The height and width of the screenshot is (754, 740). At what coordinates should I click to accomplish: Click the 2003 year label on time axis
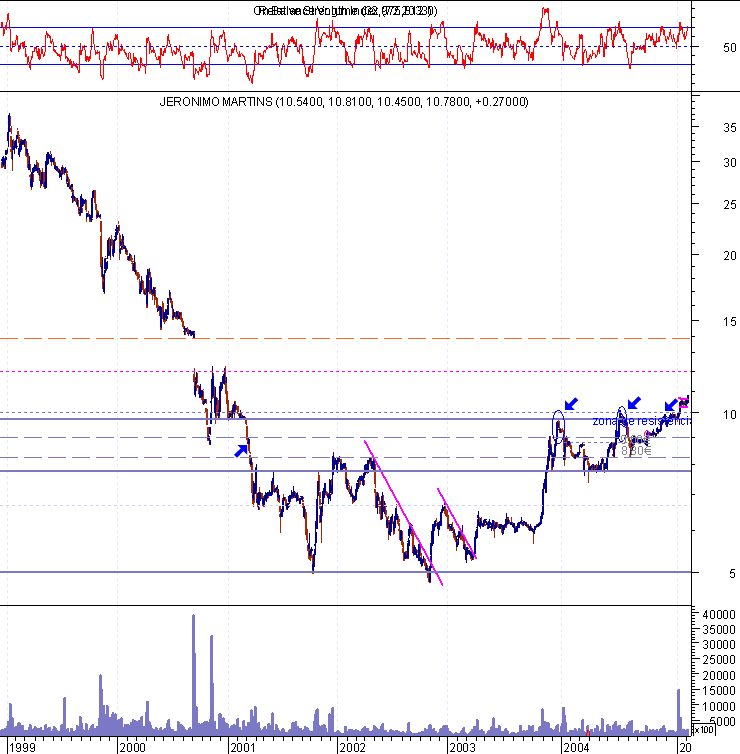[x=462, y=747]
